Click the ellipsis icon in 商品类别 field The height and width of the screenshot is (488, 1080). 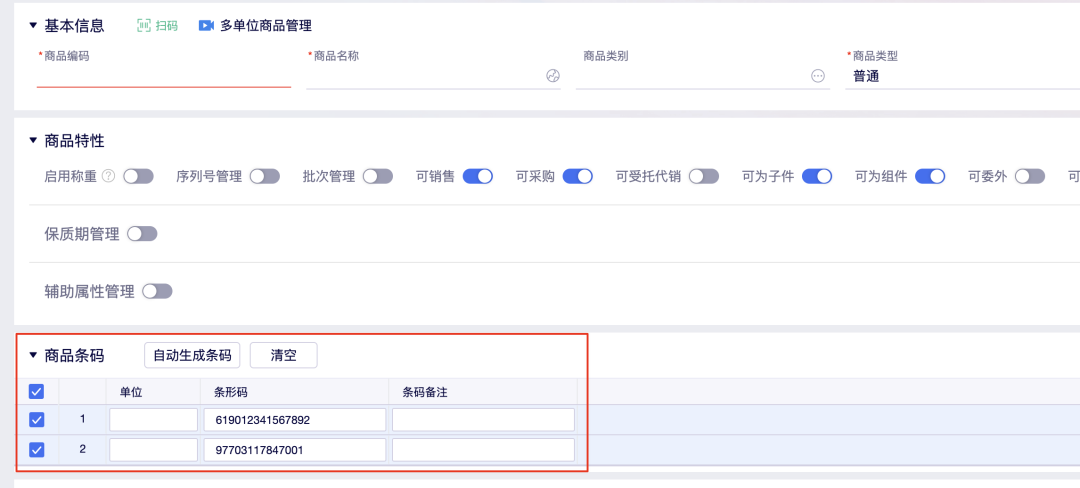point(817,76)
